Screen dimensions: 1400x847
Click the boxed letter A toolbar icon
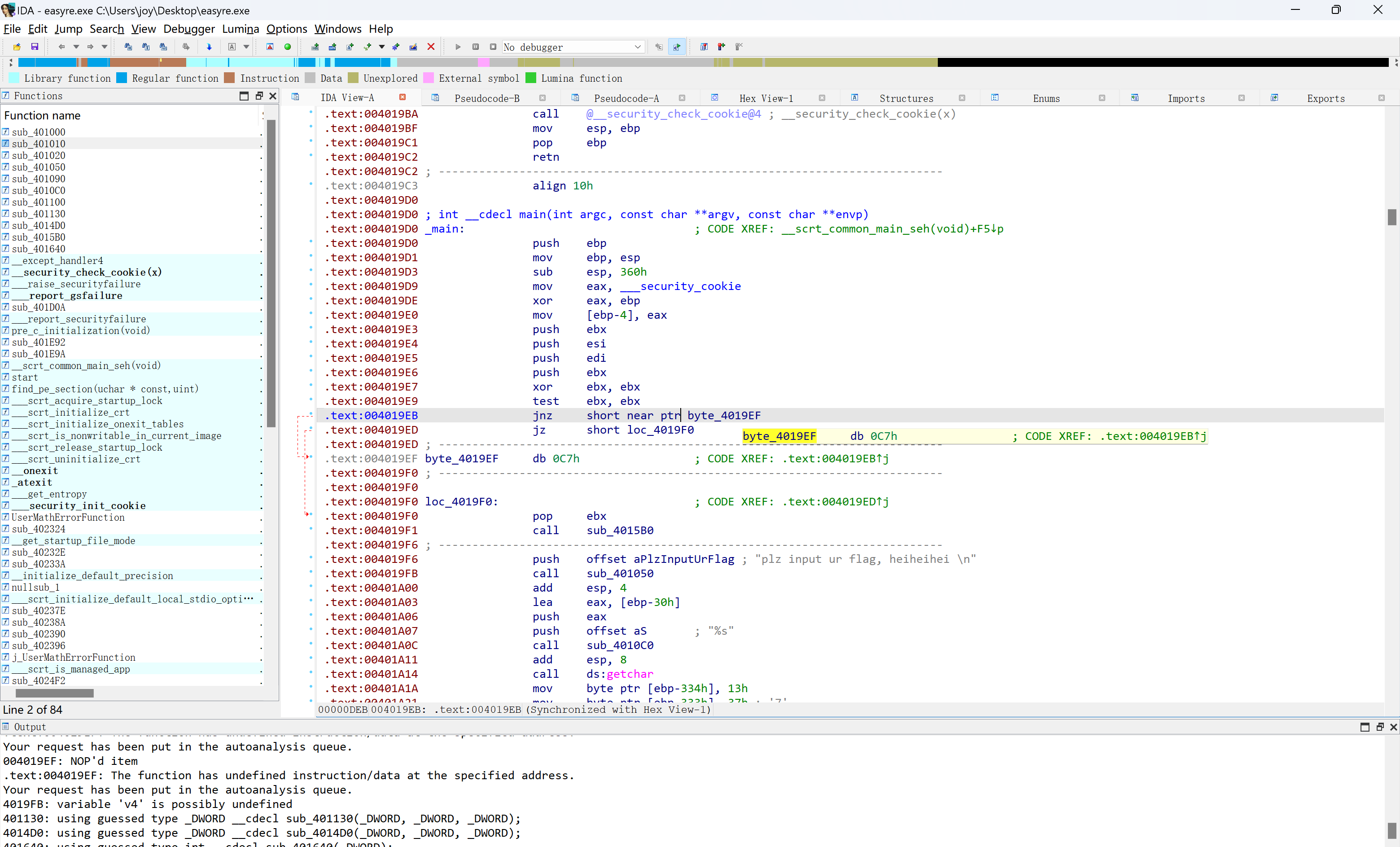(x=232, y=47)
